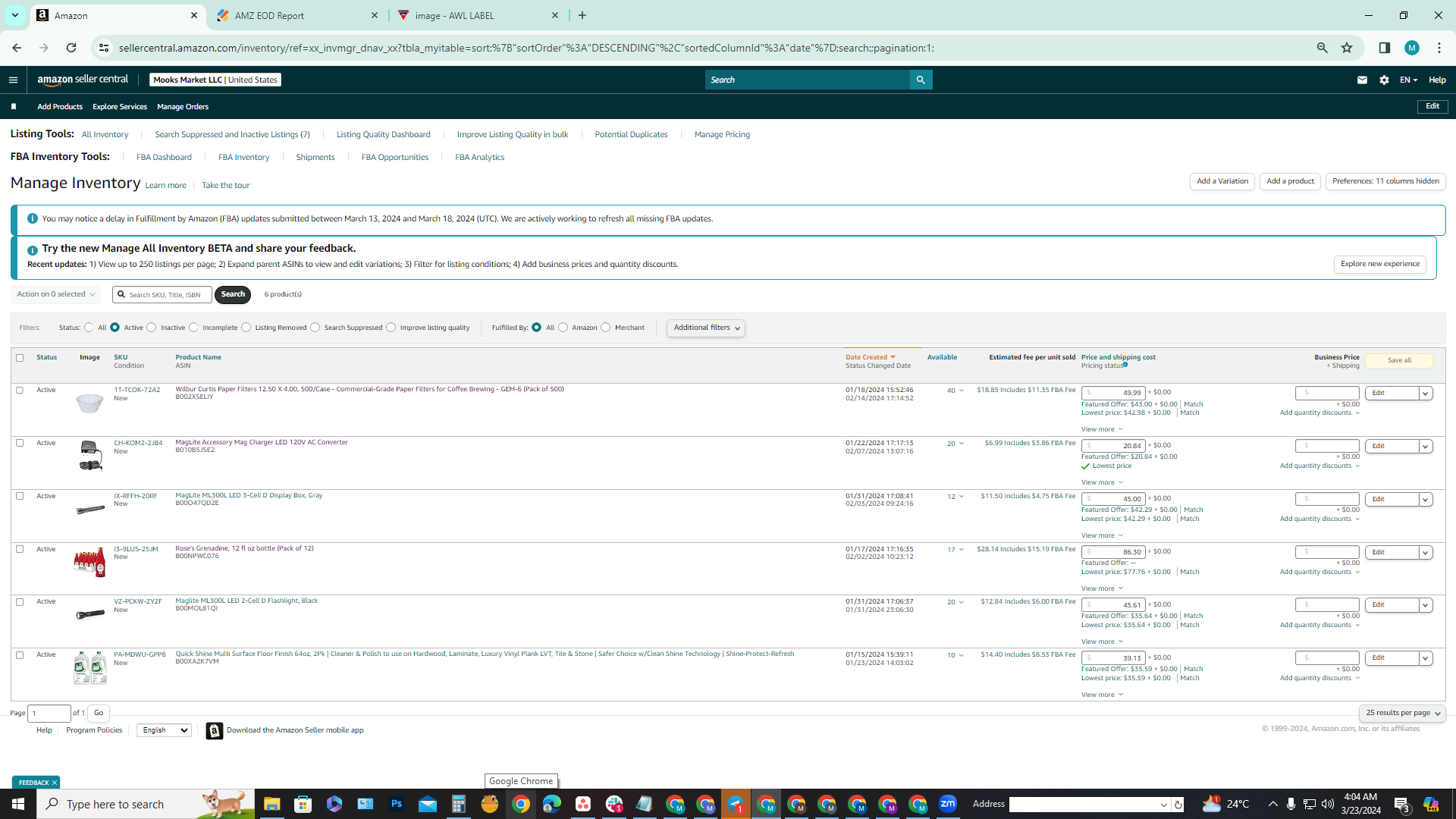Check the Rose's Grenadine row checkbox
This screenshot has width=1456, height=819.
tap(20, 549)
